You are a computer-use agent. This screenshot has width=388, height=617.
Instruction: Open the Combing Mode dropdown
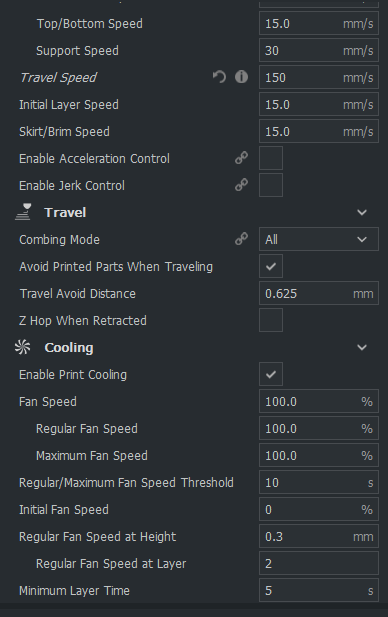tap(319, 239)
